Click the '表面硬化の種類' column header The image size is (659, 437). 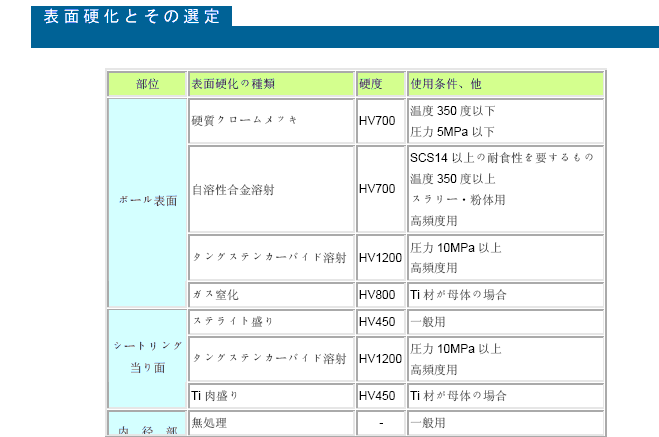click(x=272, y=84)
